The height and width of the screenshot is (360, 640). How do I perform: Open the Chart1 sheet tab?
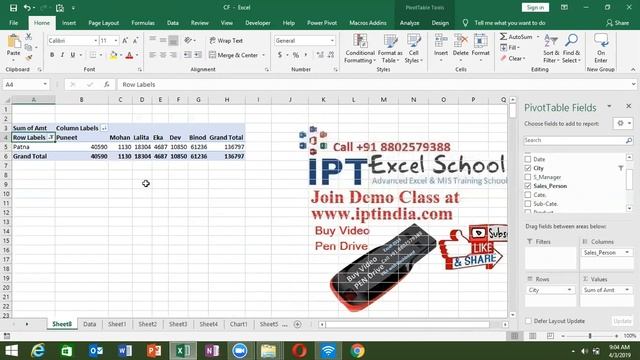(238, 324)
